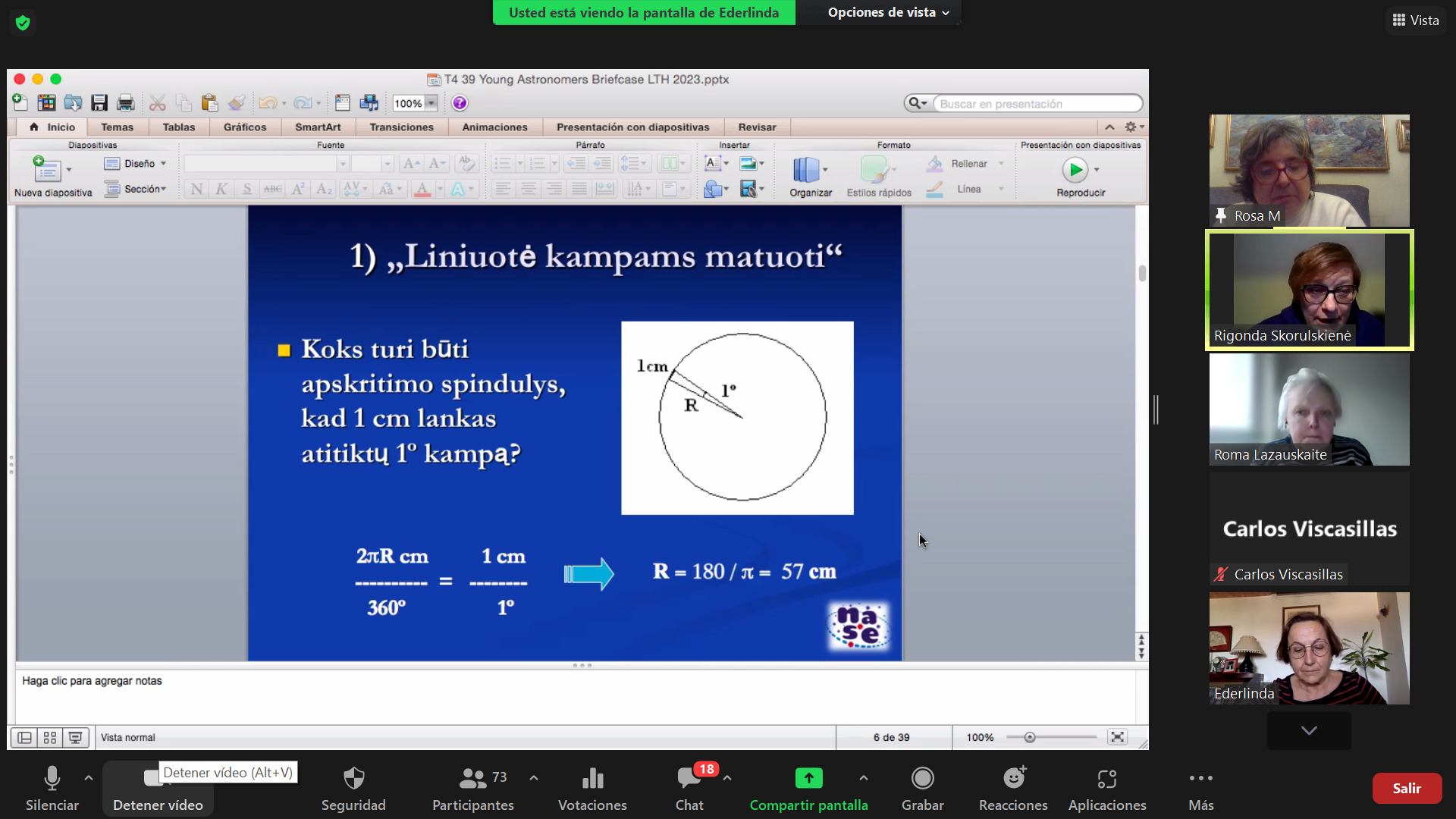Click the Nueva diapositiva icon
This screenshot has width=1456, height=819.
pos(46,169)
